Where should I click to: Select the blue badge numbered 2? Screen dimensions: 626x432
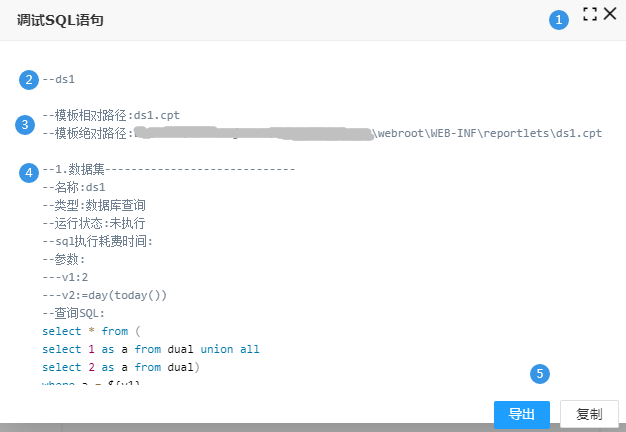pos(29,79)
